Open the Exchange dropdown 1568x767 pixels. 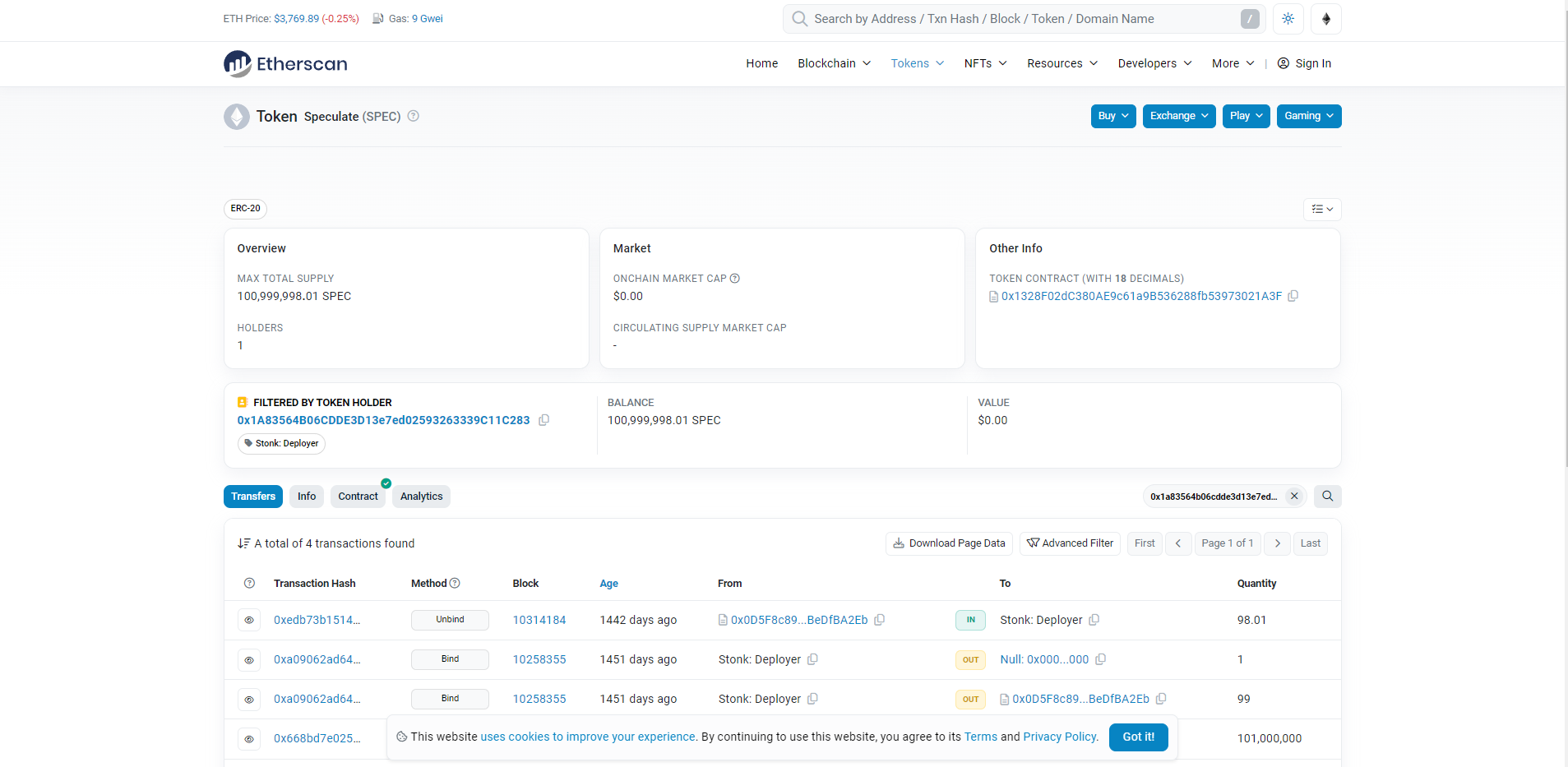point(1179,116)
